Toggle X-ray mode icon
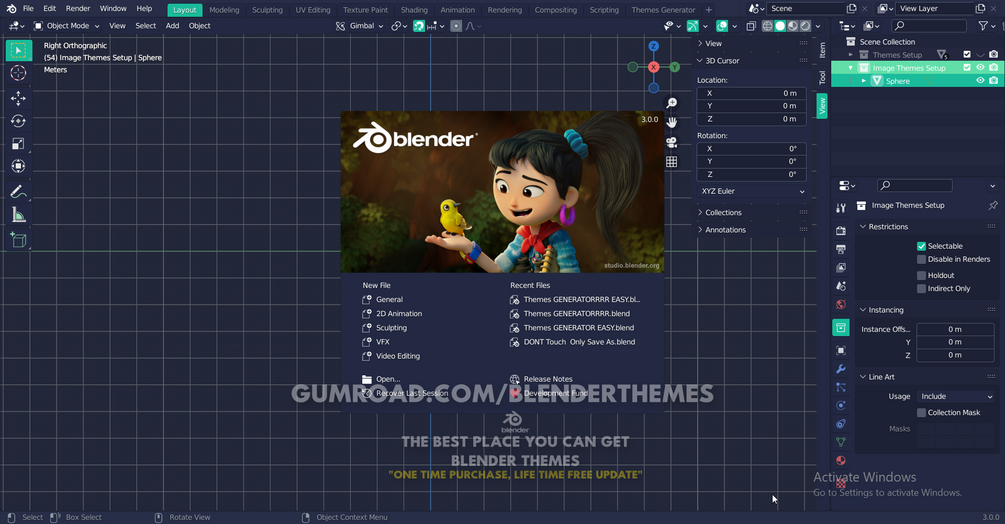The height and width of the screenshot is (524, 1005). tap(751, 26)
